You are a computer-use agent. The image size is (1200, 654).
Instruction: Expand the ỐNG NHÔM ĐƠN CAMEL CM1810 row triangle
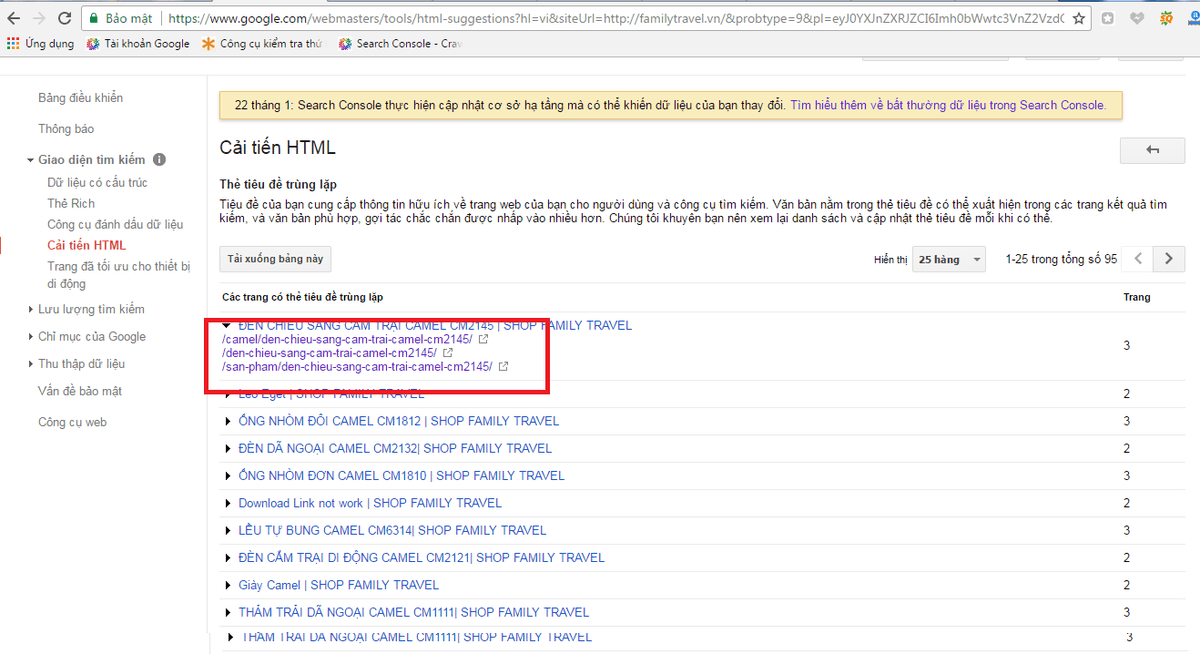tap(227, 476)
